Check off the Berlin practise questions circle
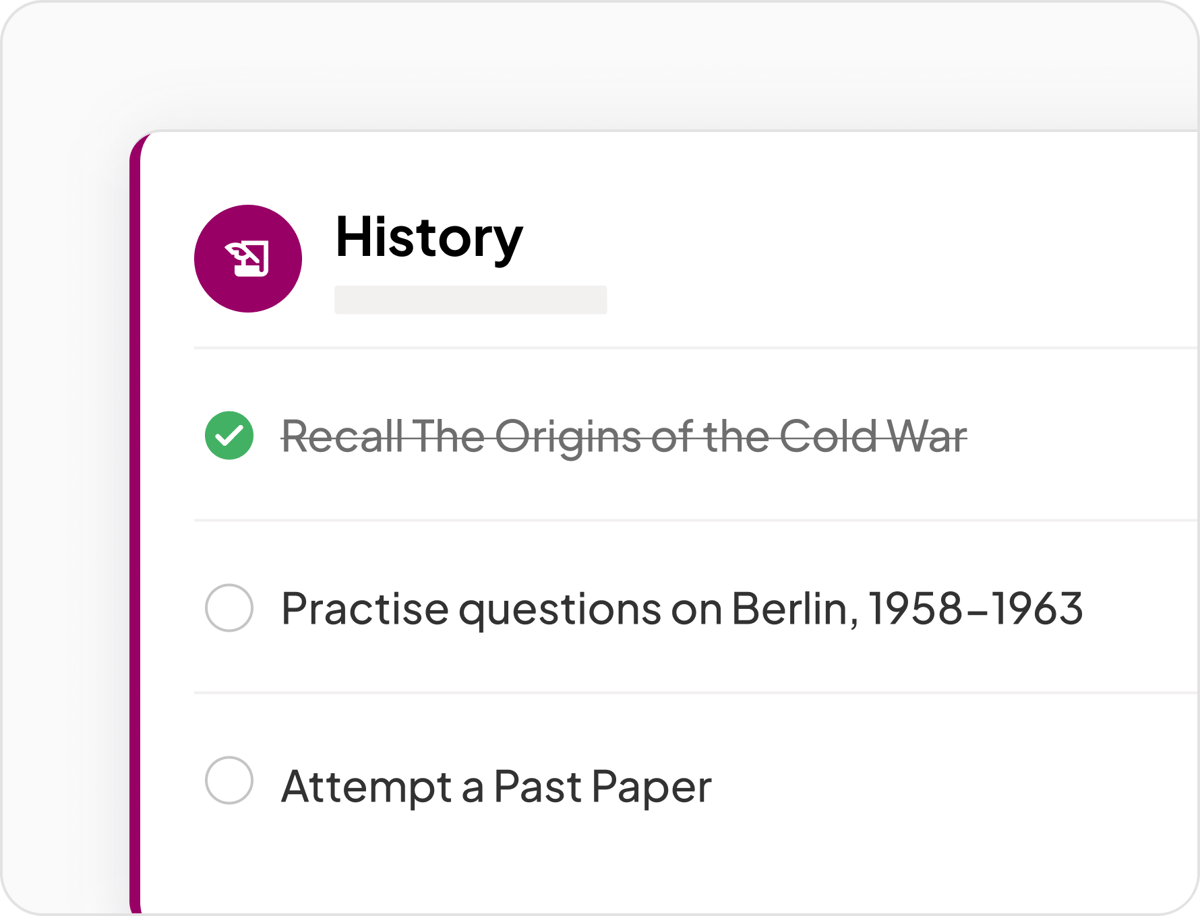 pyautogui.click(x=229, y=608)
